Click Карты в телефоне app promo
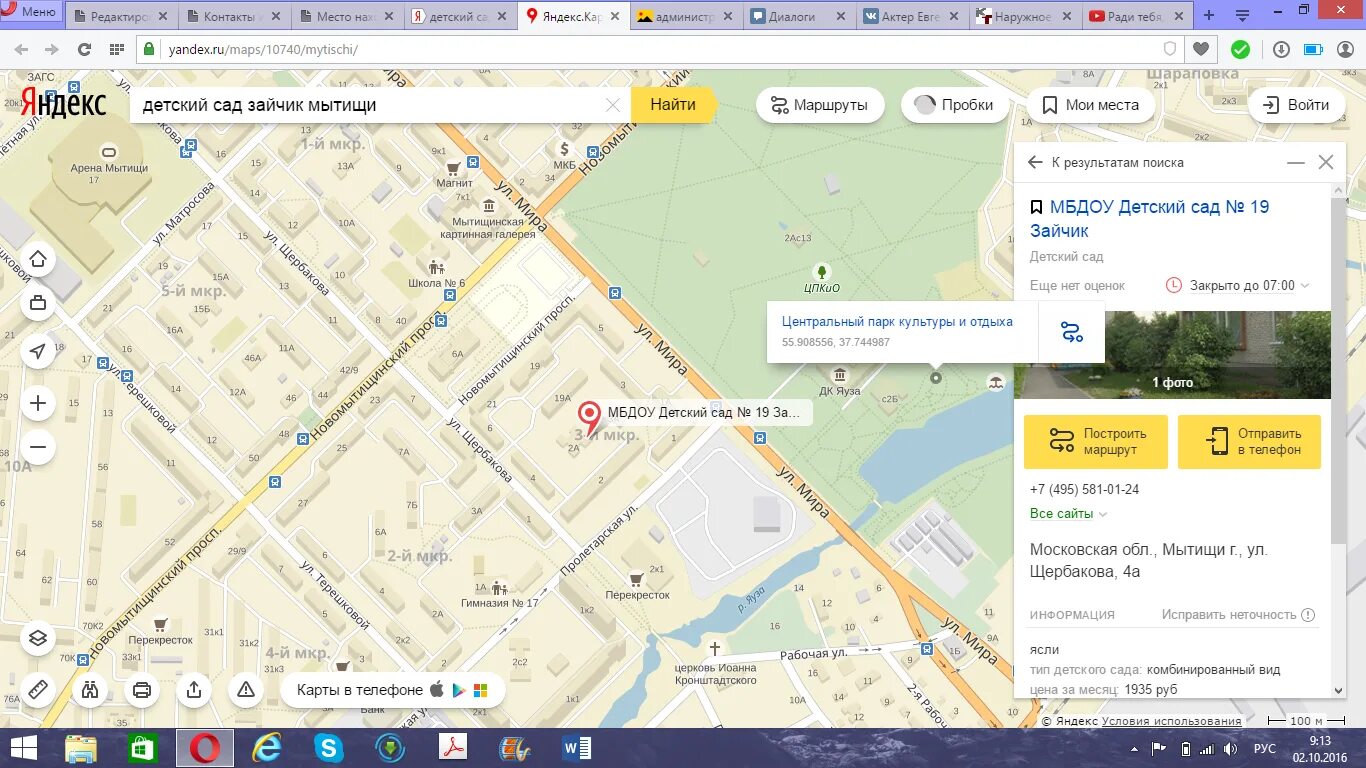The image size is (1366, 768). pyautogui.click(x=391, y=690)
